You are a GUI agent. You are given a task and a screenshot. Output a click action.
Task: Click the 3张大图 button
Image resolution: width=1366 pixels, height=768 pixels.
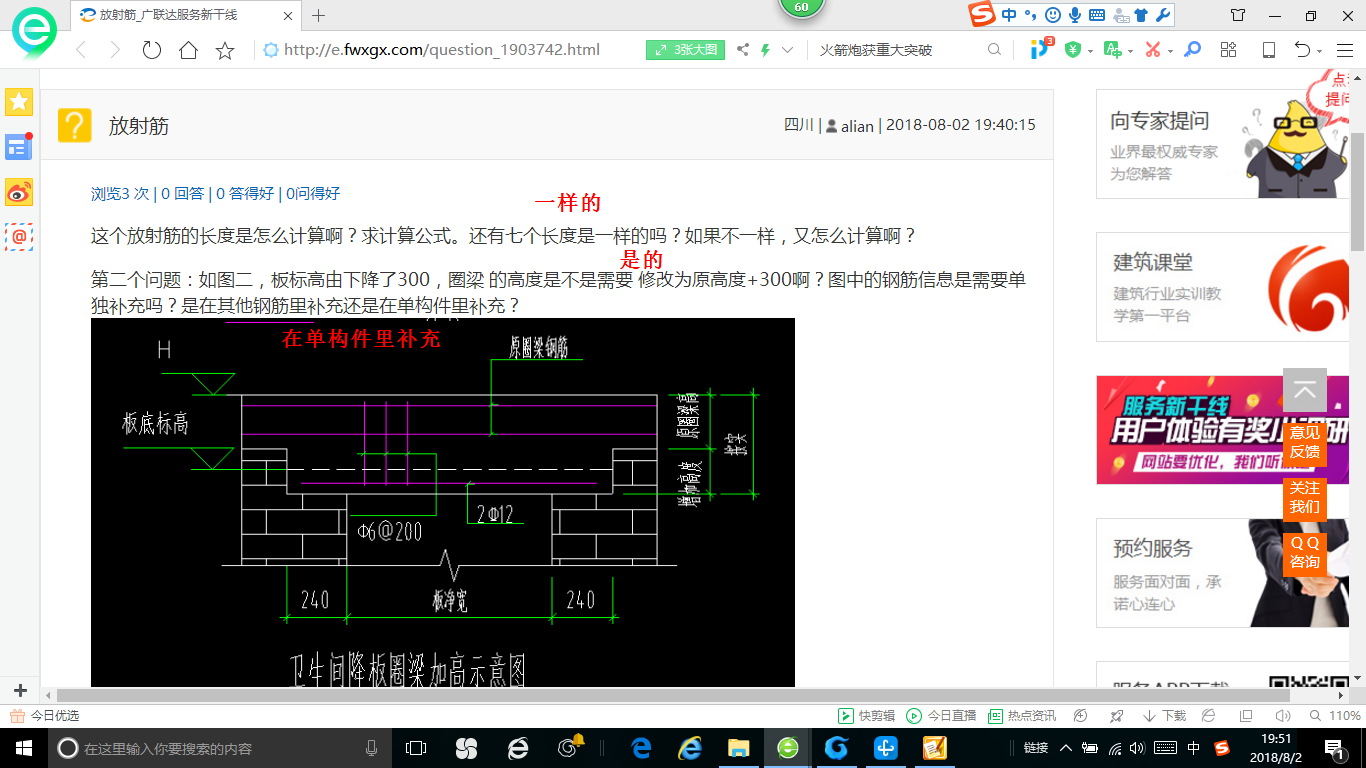[685, 50]
